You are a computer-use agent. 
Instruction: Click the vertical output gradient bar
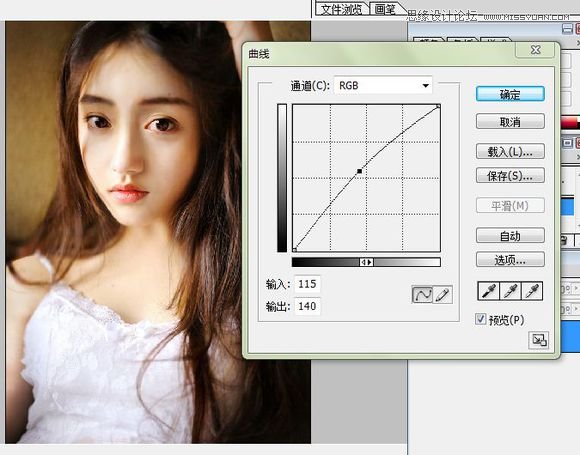282,178
